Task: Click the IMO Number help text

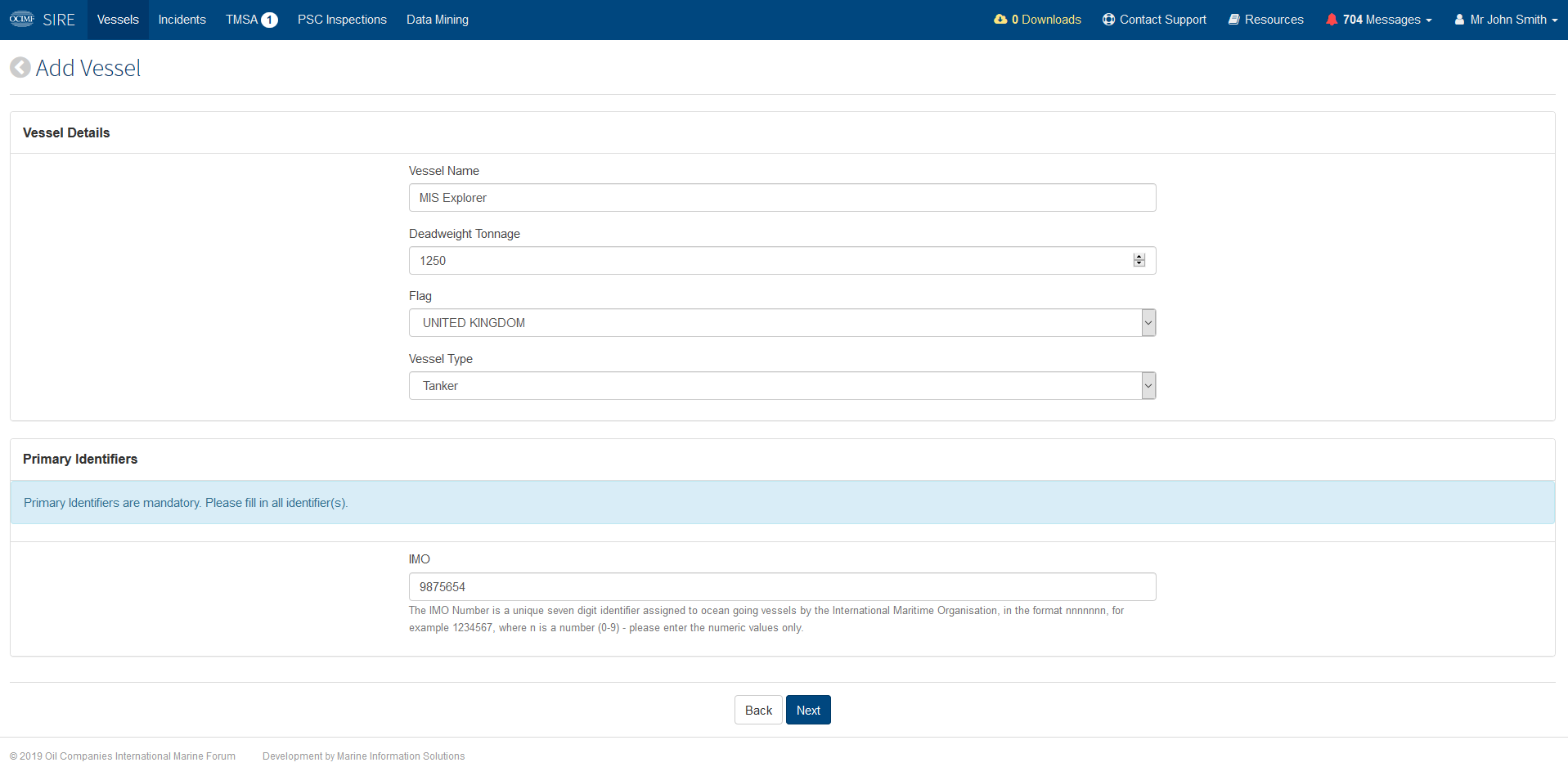Action: click(766, 619)
